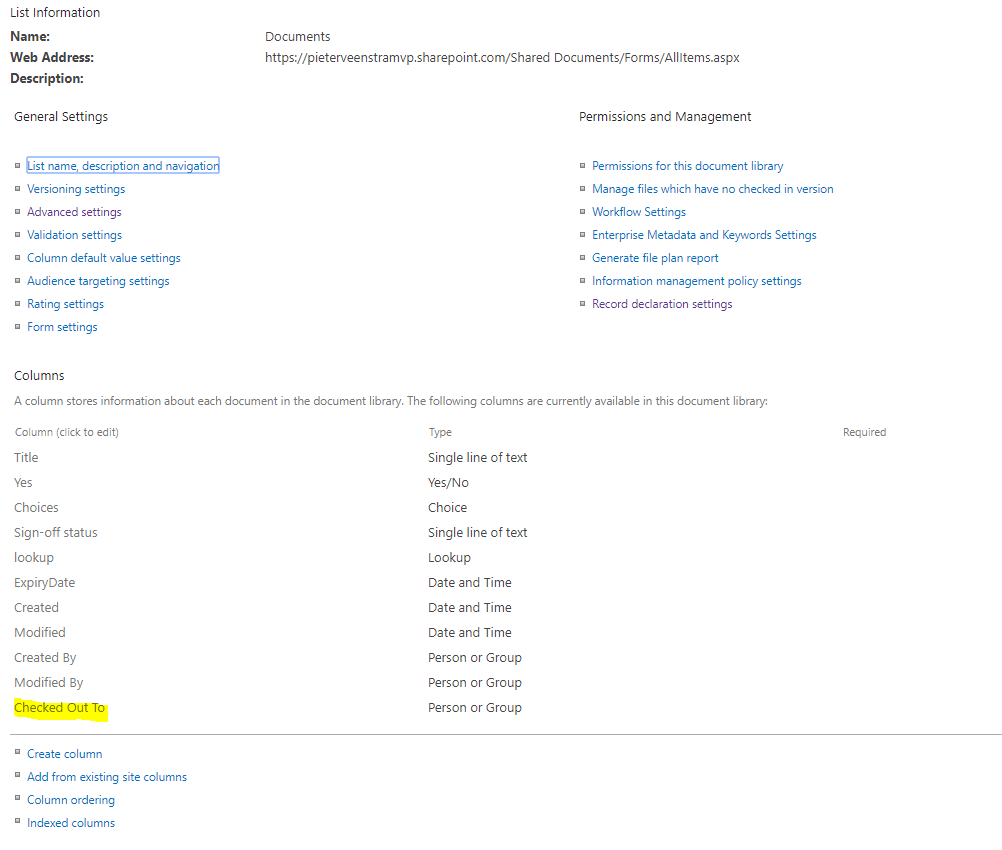The height and width of the screenshot is (850, 1002).
Task: Open Column default value settings
Action: 104,258
